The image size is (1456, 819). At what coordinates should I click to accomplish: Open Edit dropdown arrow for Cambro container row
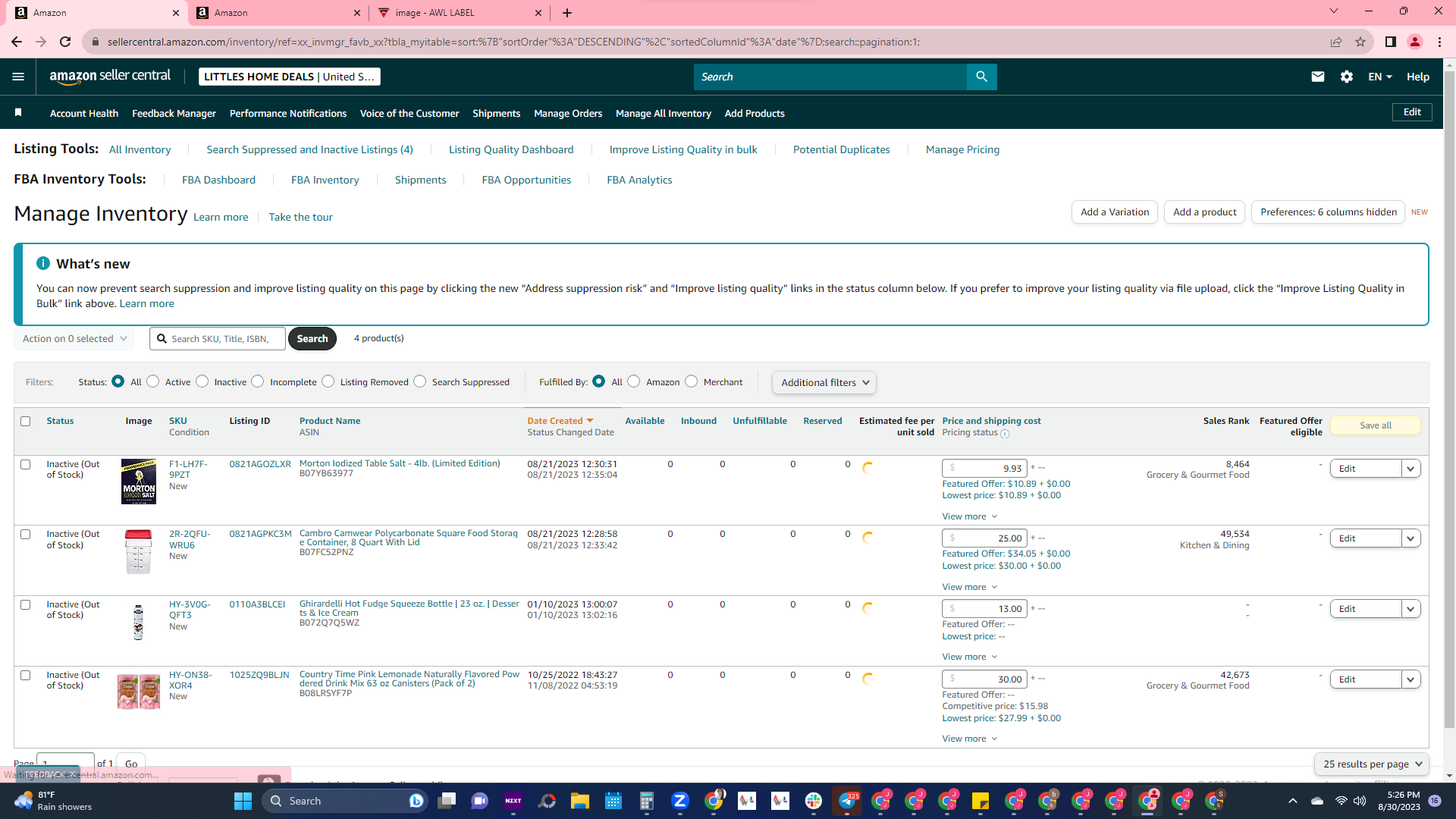point(1410,538)
